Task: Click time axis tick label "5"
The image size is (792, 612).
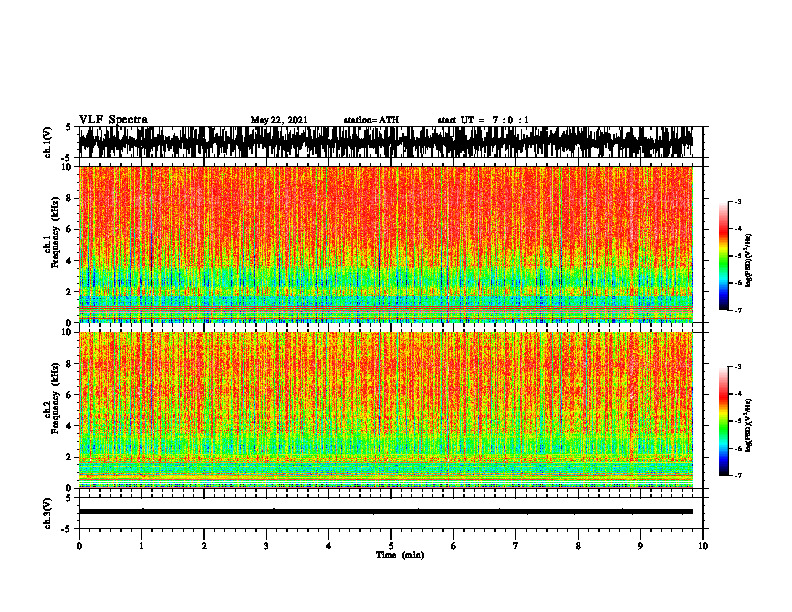Action: click(x=391, y=546)
